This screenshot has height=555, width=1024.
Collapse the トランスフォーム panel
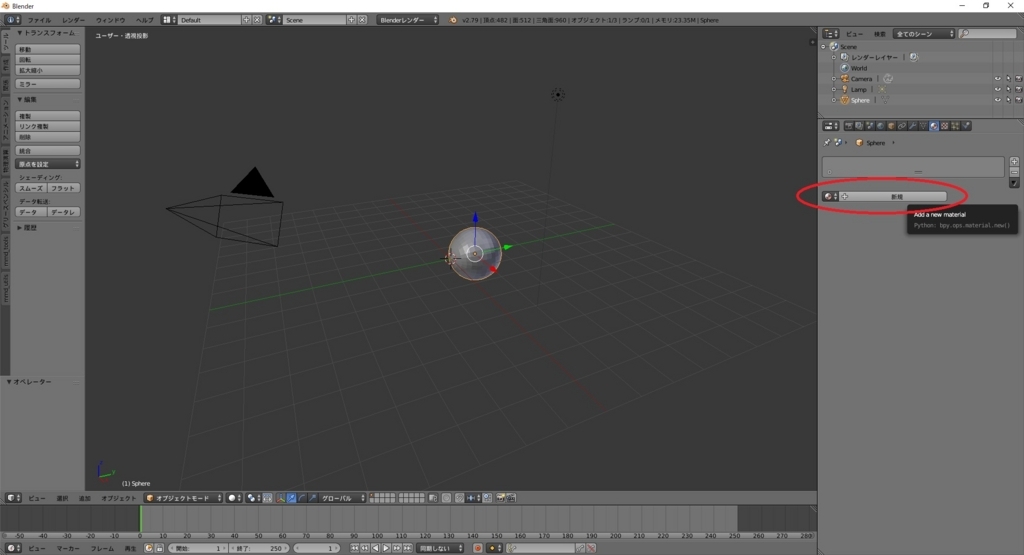[x=46, y=33]
